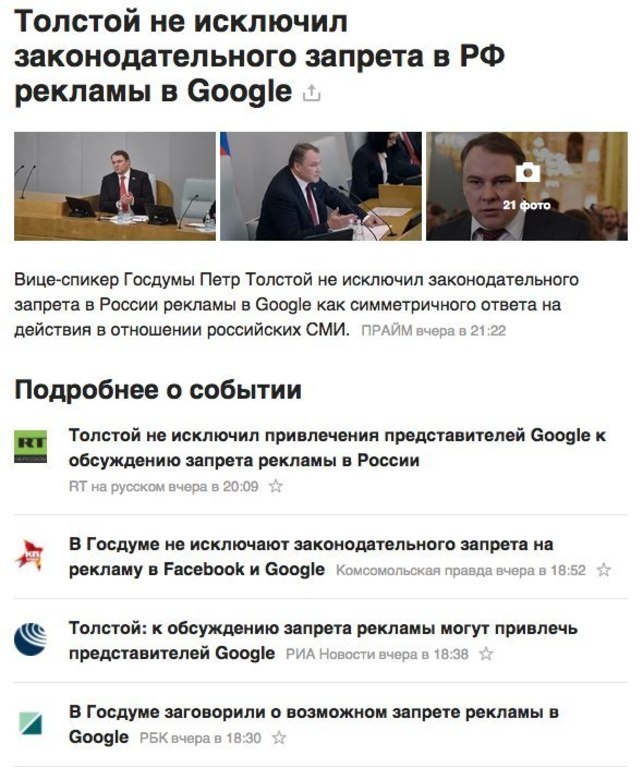Open the ПРАЙМ source link
Image resolution: width=643 pixels, height=768 pixels.
click(387, 331)
